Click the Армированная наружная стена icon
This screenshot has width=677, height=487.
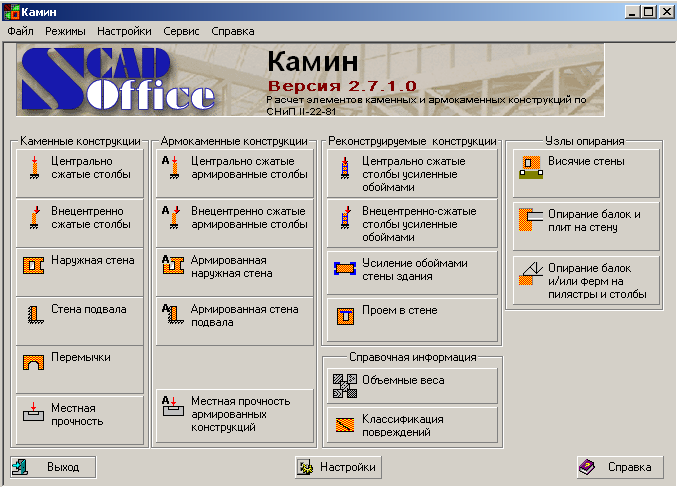pyautogui.click(x=173, y=265)
